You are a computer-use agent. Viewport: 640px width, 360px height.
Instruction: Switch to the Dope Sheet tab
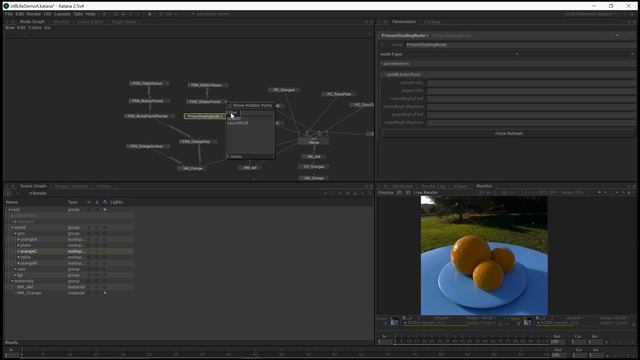[124, 22]
